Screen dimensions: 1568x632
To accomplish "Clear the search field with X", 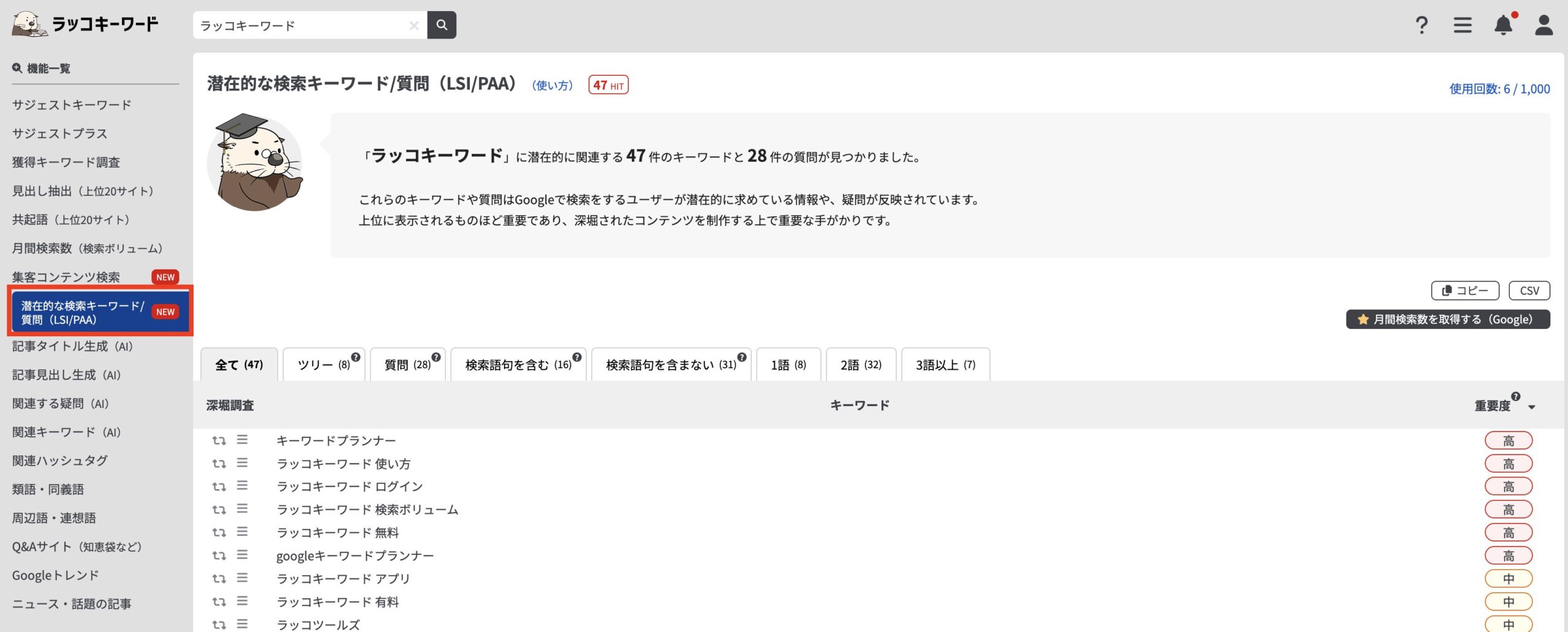I will (414, 26).
